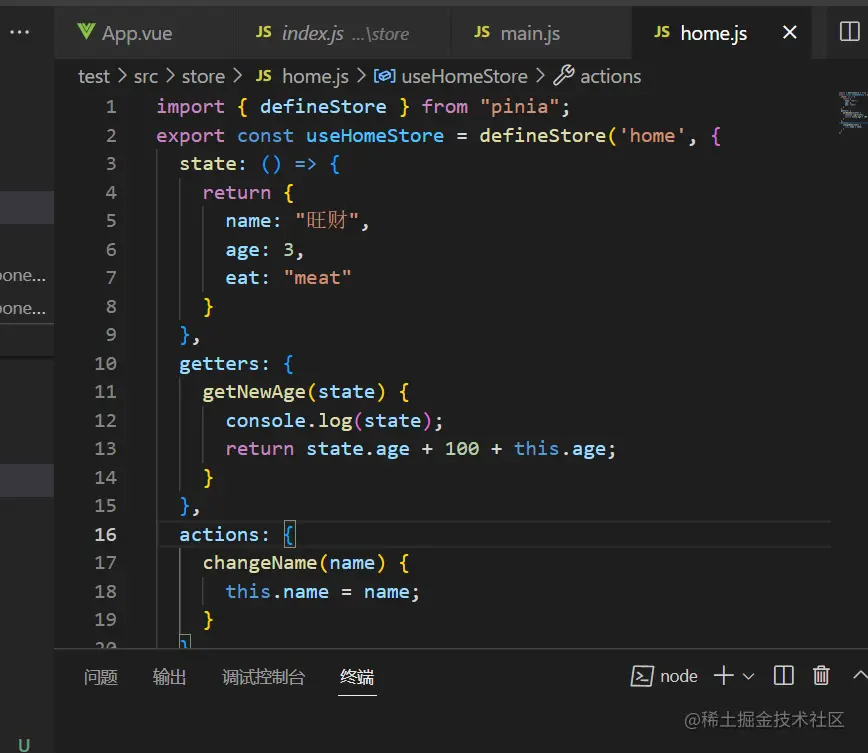Open the store folder breadcrumb dropdown
The width and height of the screenshot is (868, 753).
pos(203,76)
